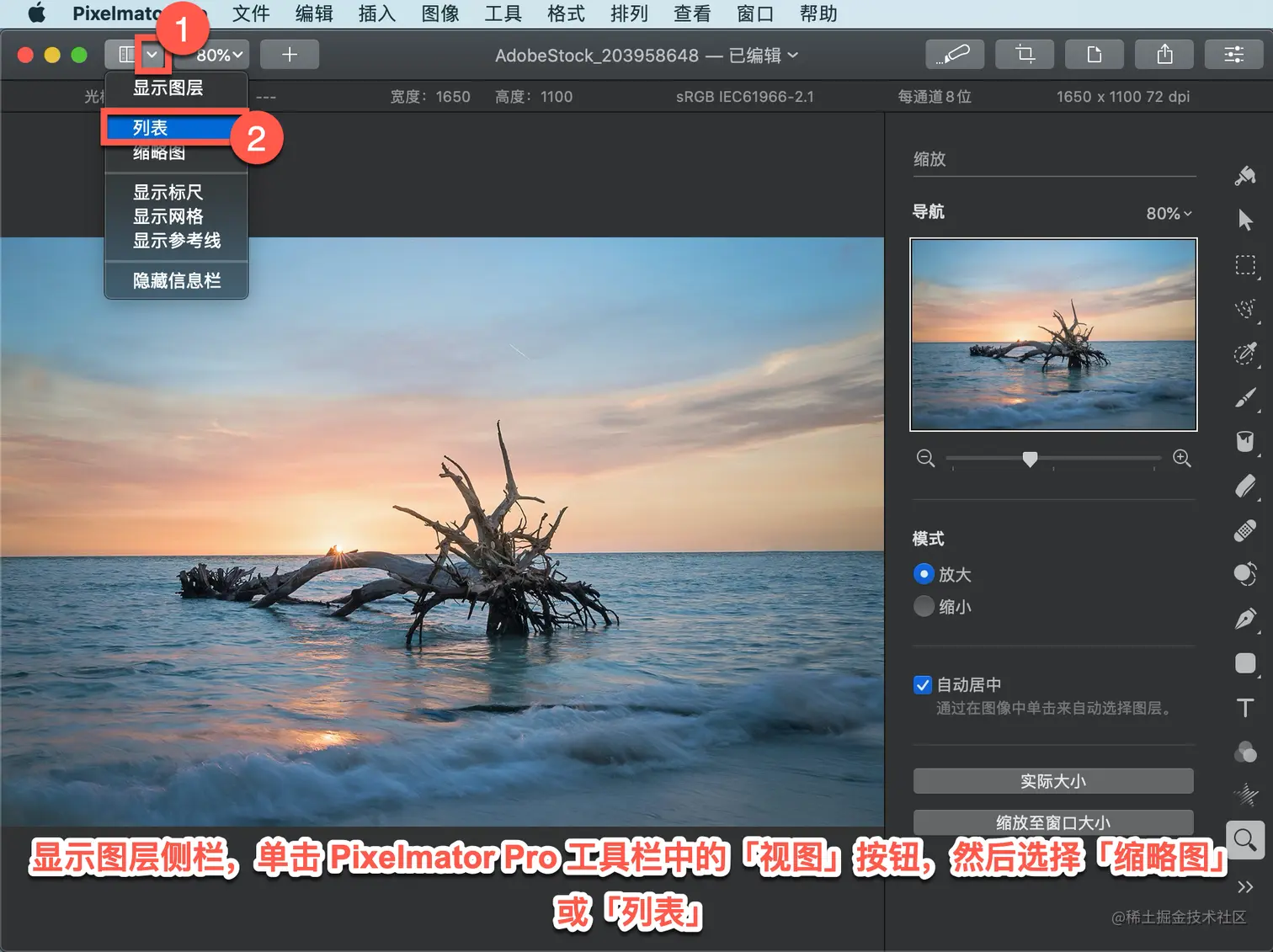Click the document page toolbar button
Screen dimensions: 1273x952
[1095, 55]
